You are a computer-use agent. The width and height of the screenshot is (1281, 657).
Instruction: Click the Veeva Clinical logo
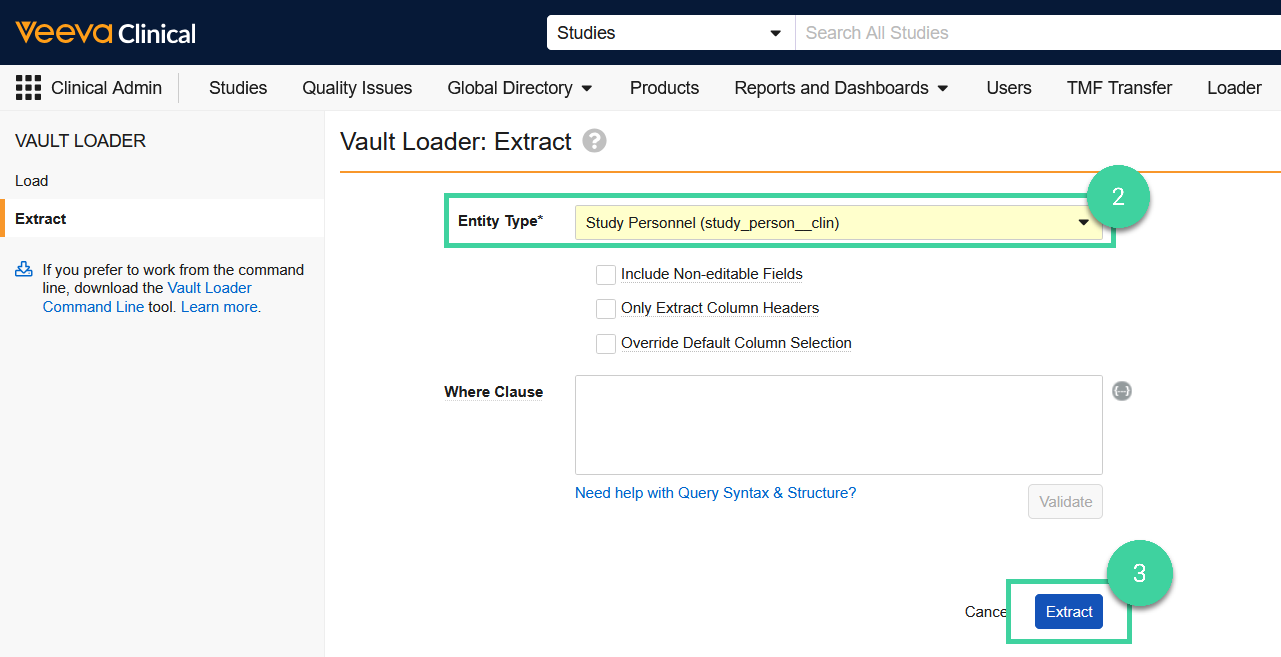click(106, 33)
